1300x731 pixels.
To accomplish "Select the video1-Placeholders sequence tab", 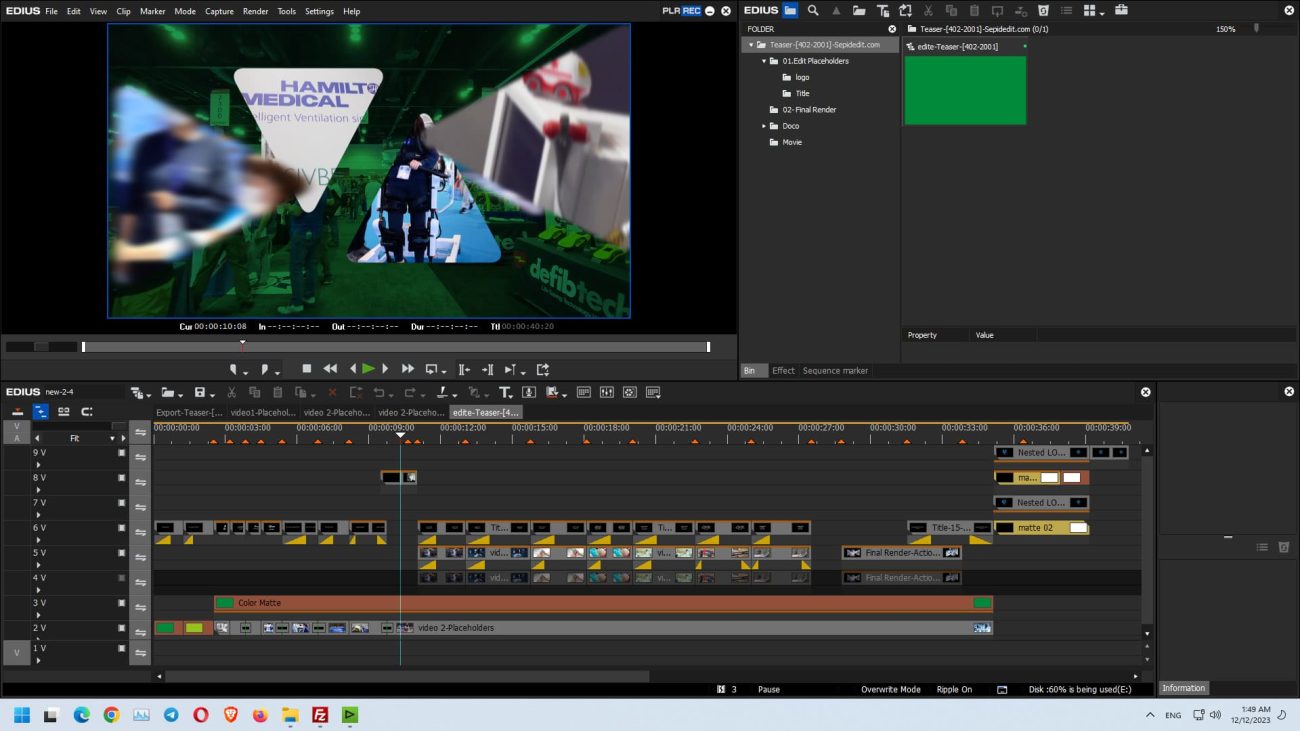I will click(263, 412).
